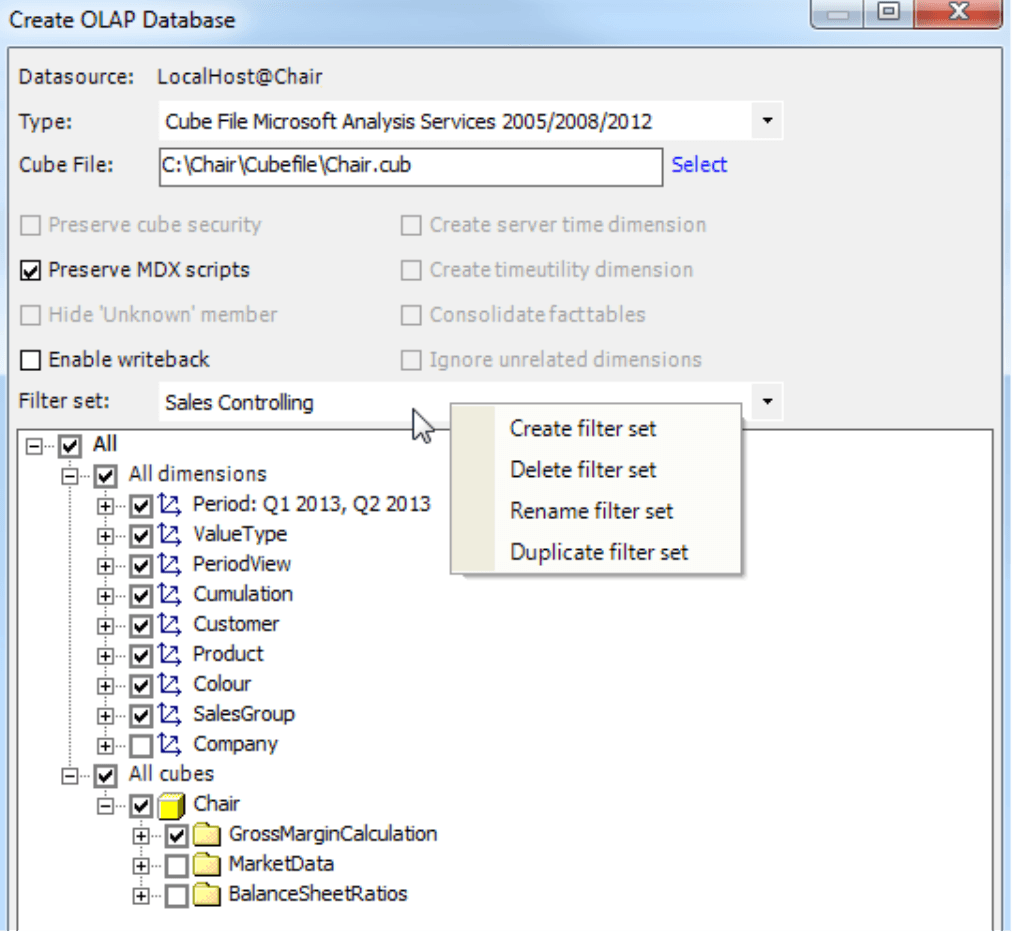Viewport: 1012px width, 932px height.
Task: Choose Rename filter set option
Action: pyautogui.click(x=591, y=511)
